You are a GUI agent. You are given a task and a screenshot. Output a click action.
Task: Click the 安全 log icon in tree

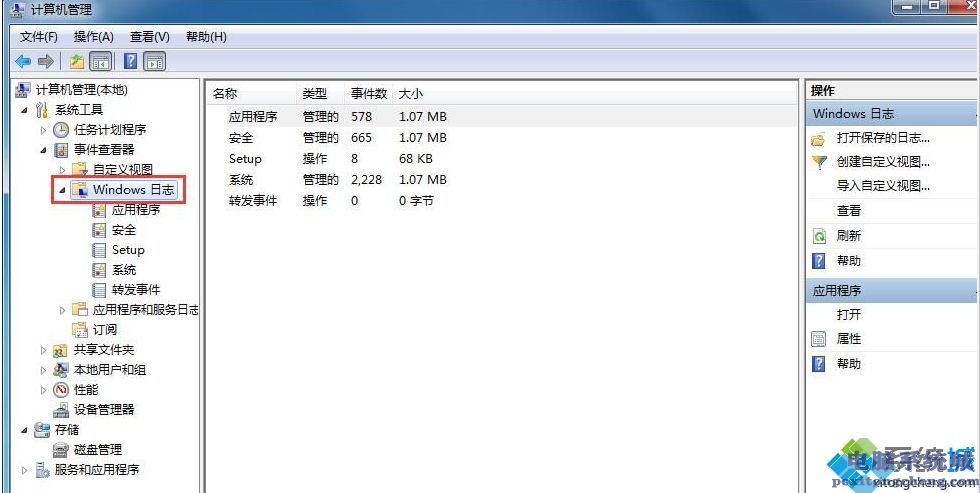tap(99, 230)
